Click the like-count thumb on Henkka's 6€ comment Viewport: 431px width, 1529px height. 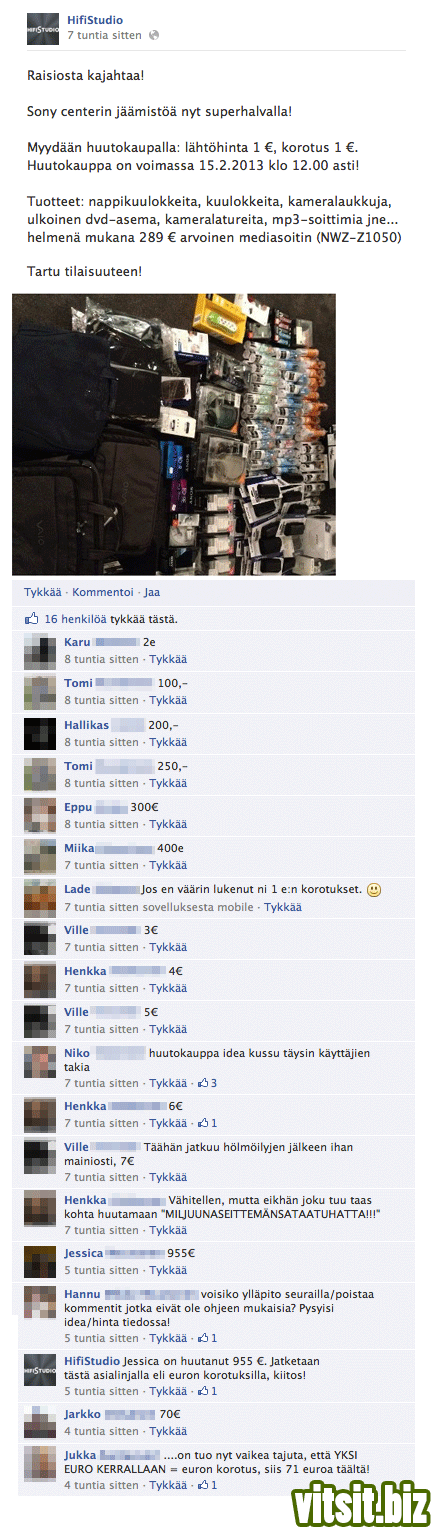pyautogui.click(x=204, y=1123)
